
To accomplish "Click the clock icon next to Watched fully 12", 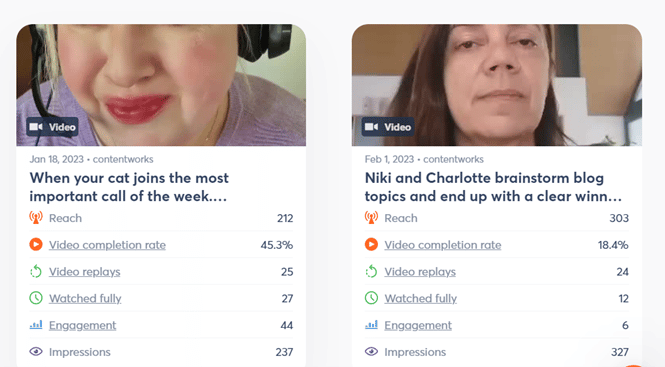I will tap(372, 298).
